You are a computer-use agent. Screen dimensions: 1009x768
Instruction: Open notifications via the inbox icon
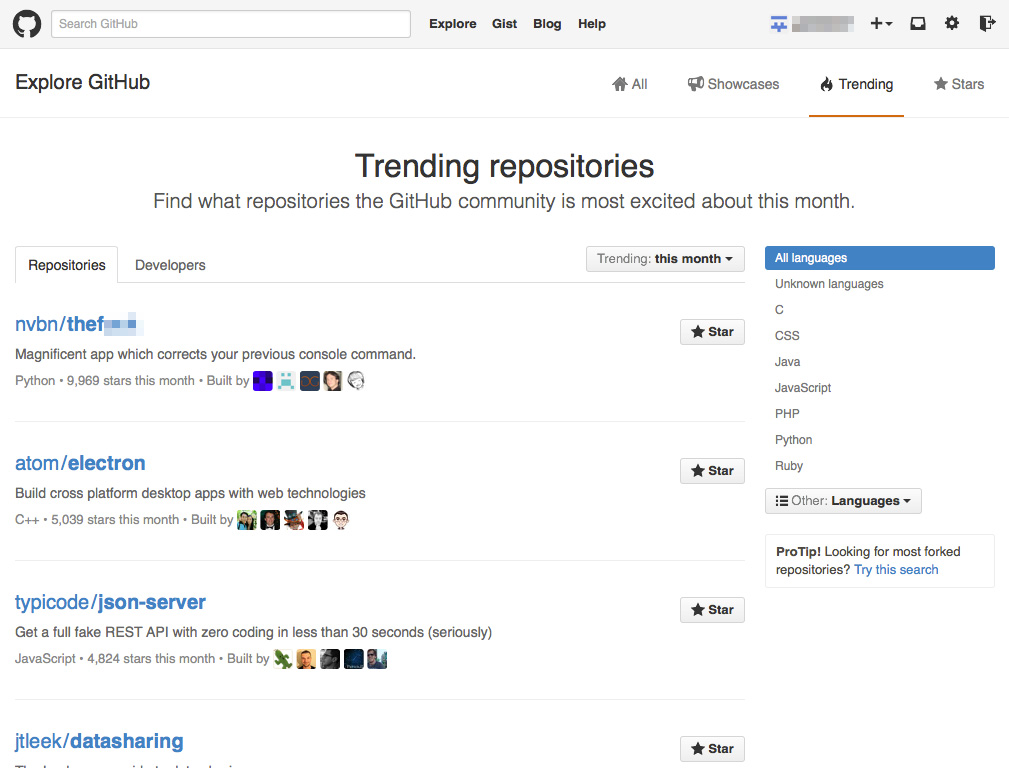pos(917,23)
